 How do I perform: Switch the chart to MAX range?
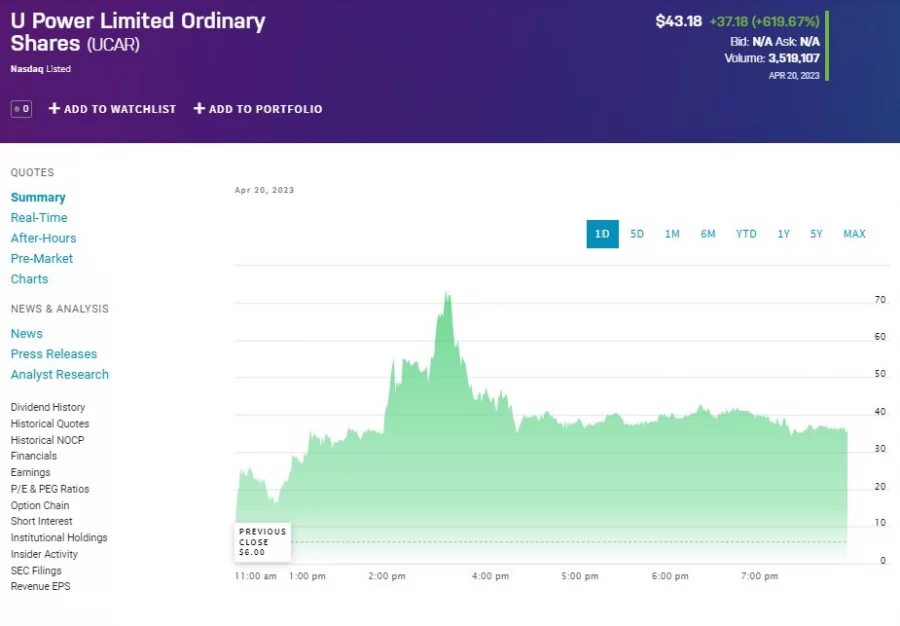click(x=854, y=233)
